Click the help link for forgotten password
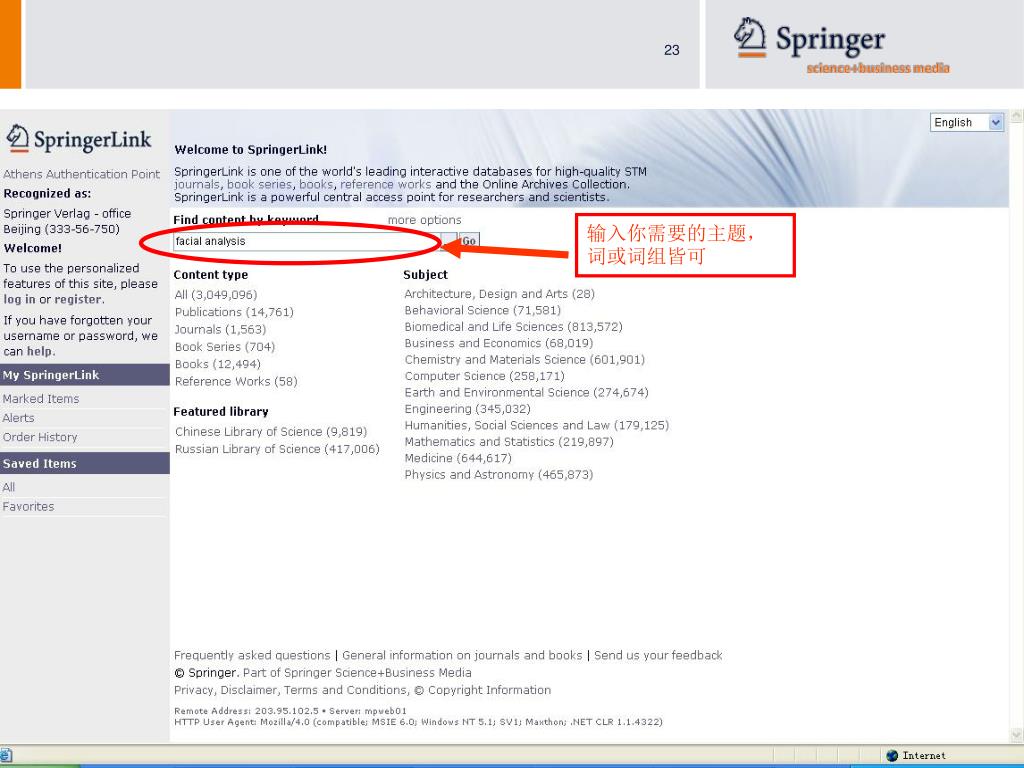This screenshot has width=1024, height=768. coord(40,351)
